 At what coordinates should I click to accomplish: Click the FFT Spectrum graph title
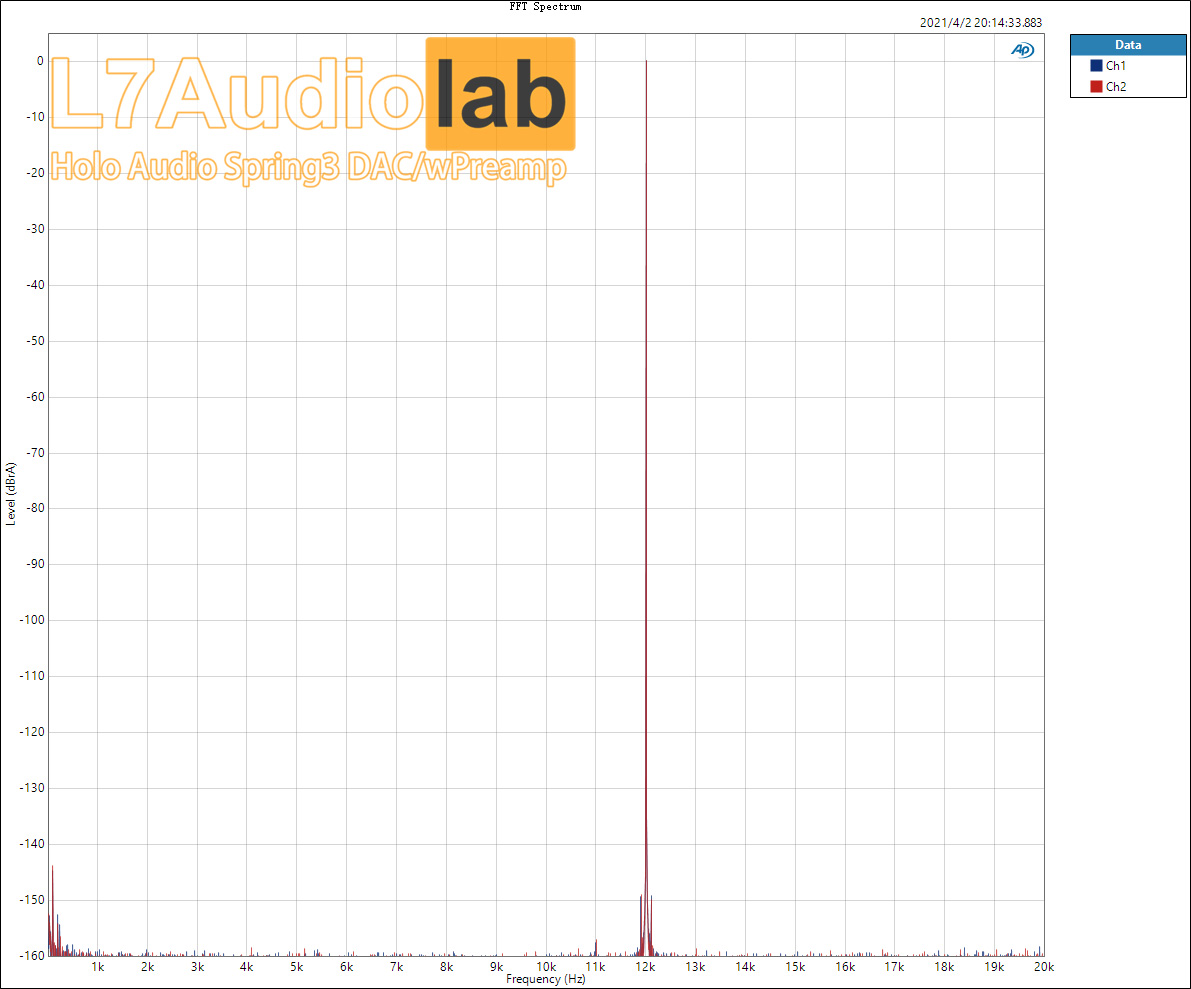(545, 7)
